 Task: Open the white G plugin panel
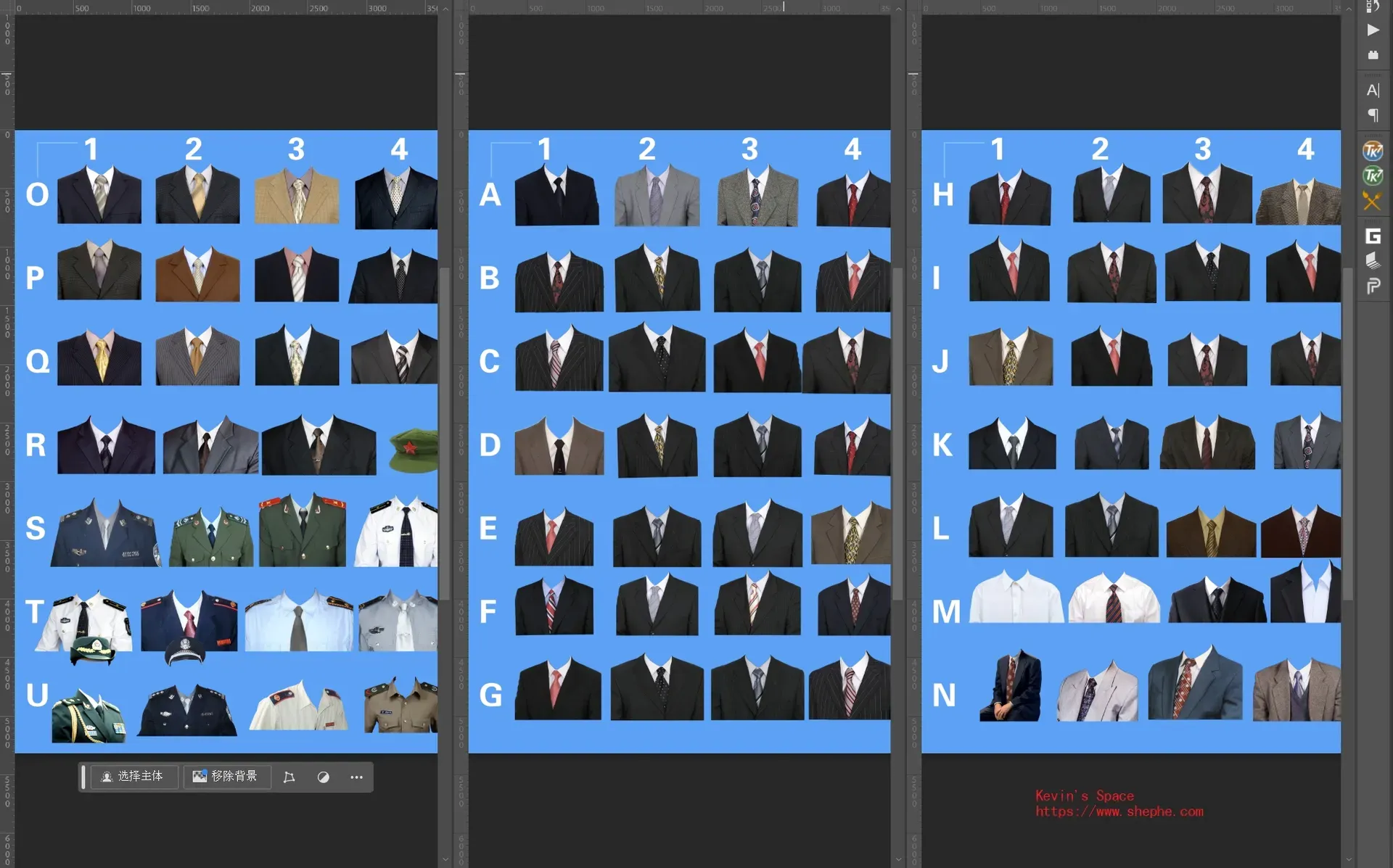coord(1373,236)
